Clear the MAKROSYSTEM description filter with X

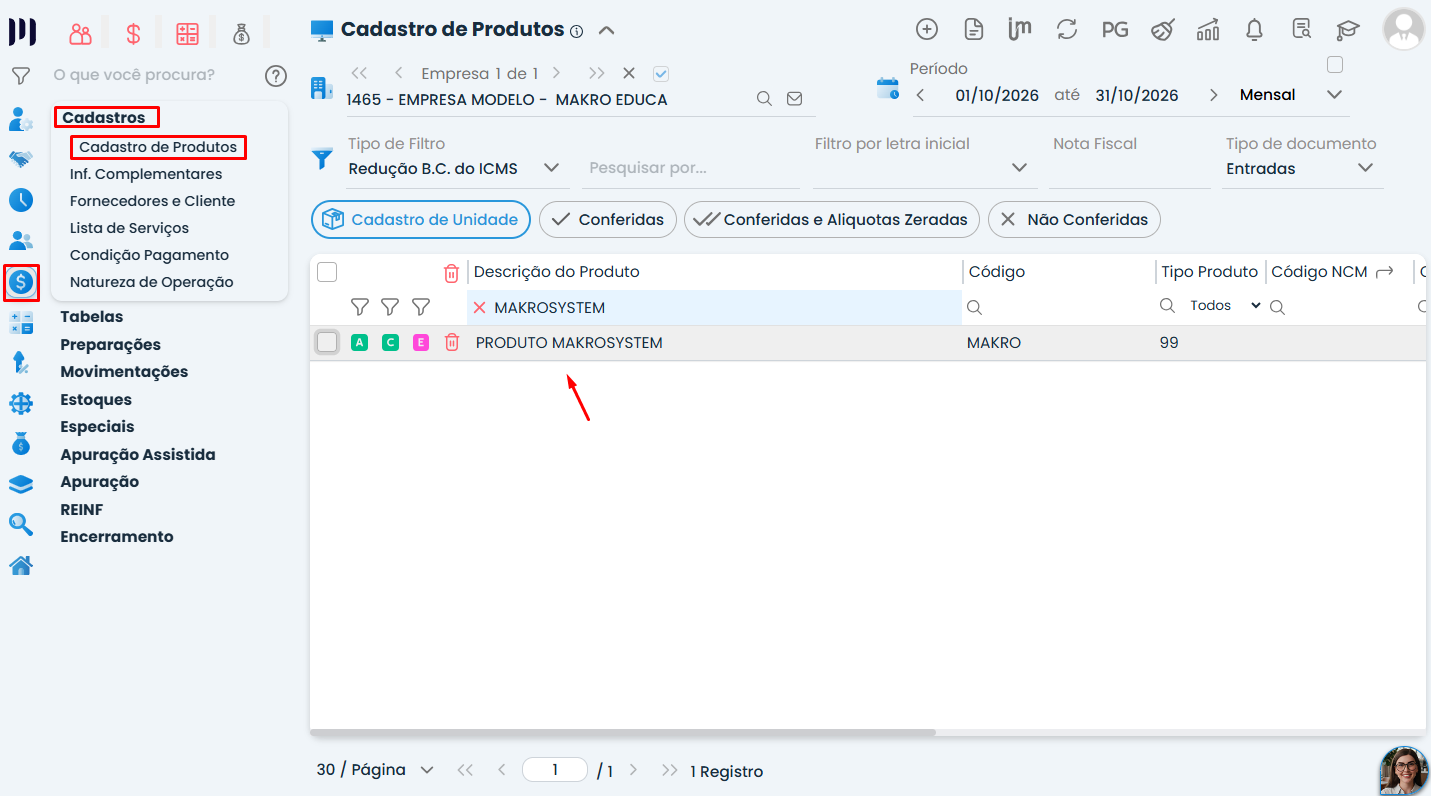point(480,308)
